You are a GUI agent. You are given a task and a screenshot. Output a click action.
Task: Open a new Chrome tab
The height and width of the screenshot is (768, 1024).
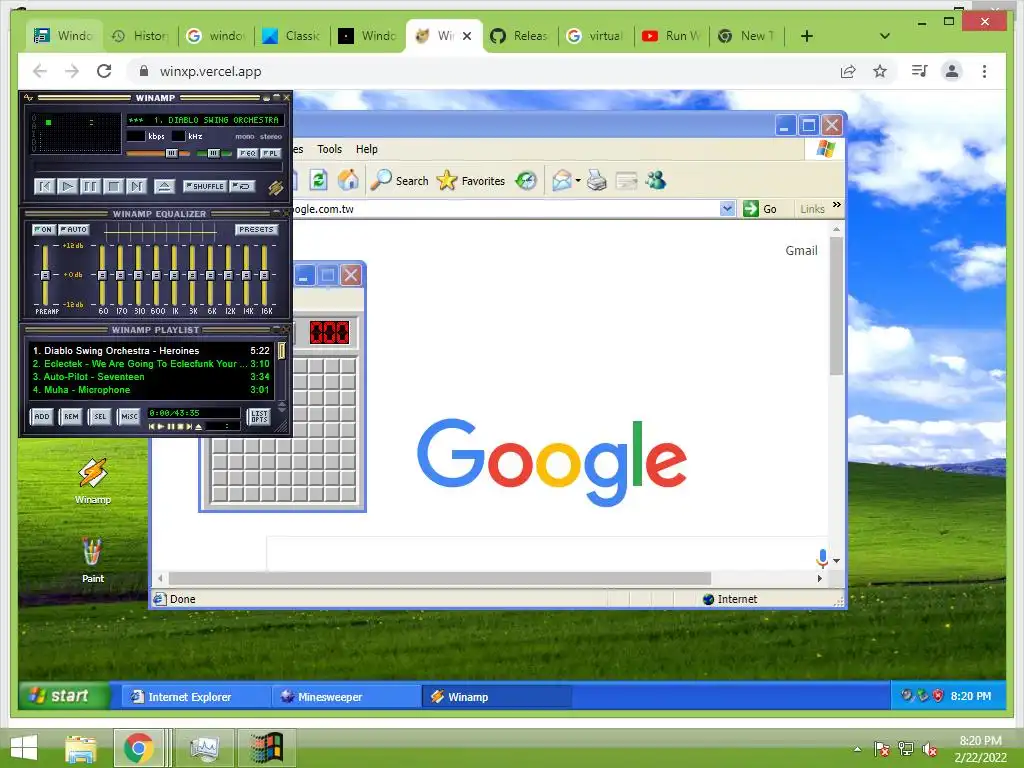click(807, 36)
